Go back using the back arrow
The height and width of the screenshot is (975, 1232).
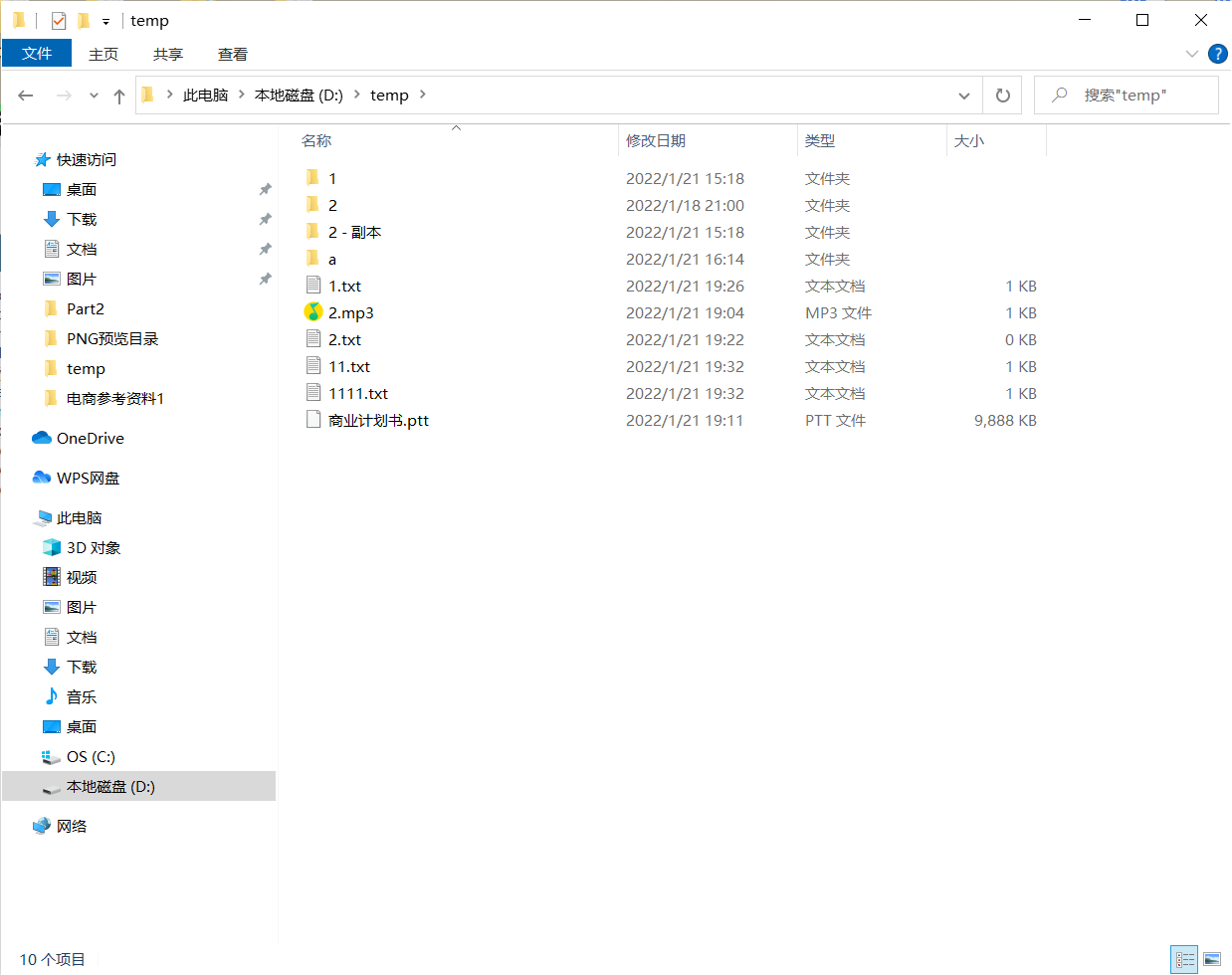26,95
